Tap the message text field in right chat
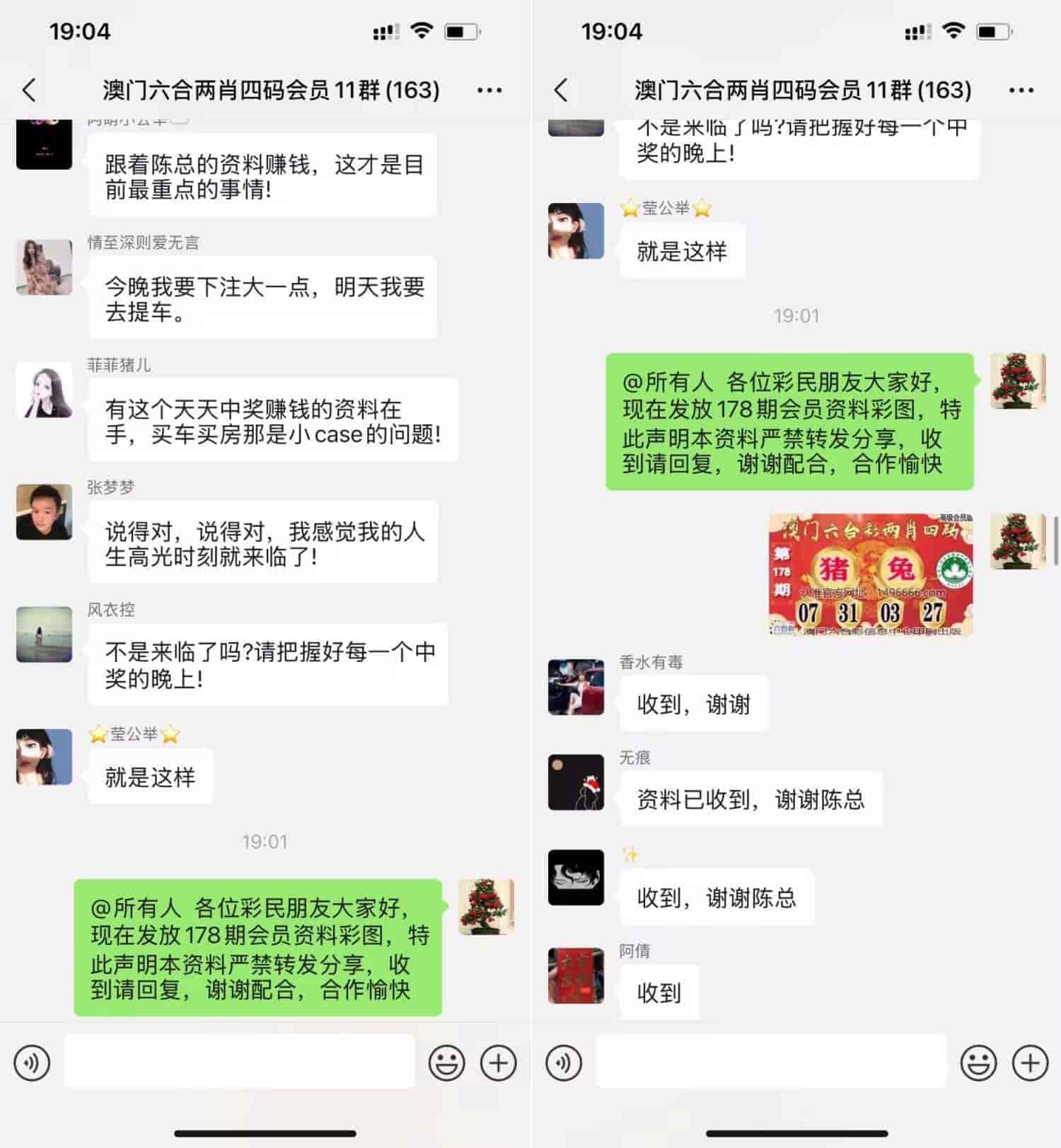 [771, 1061]
